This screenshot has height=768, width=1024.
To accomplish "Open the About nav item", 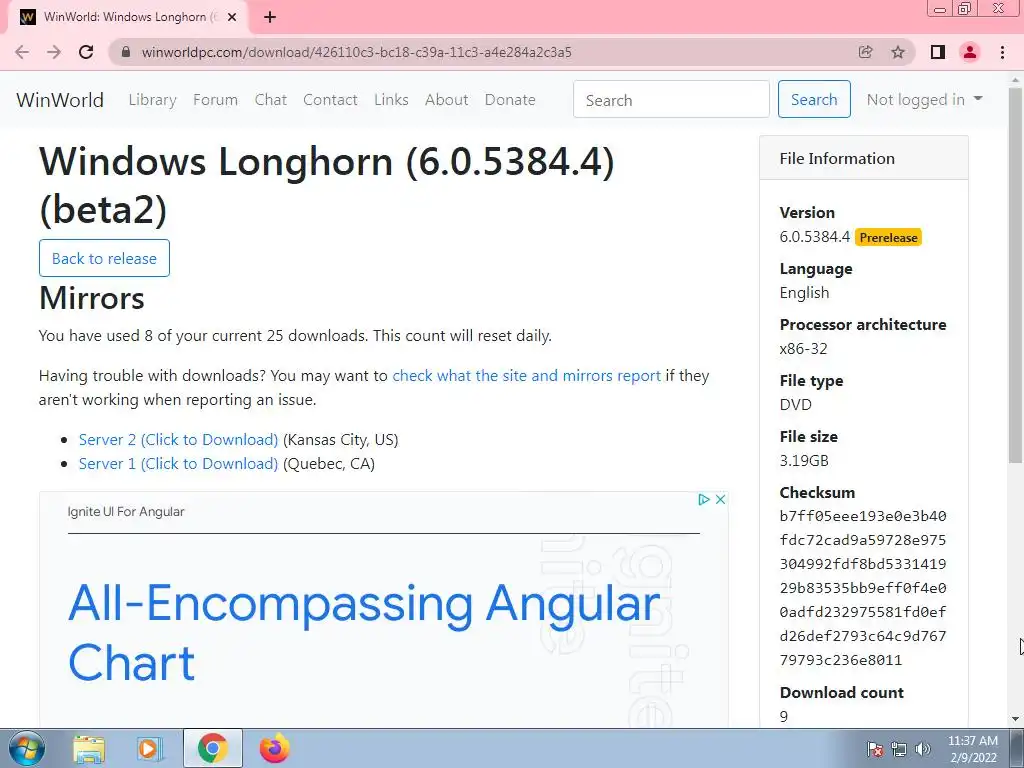I will pyautogui.click(x=447, y=99).
